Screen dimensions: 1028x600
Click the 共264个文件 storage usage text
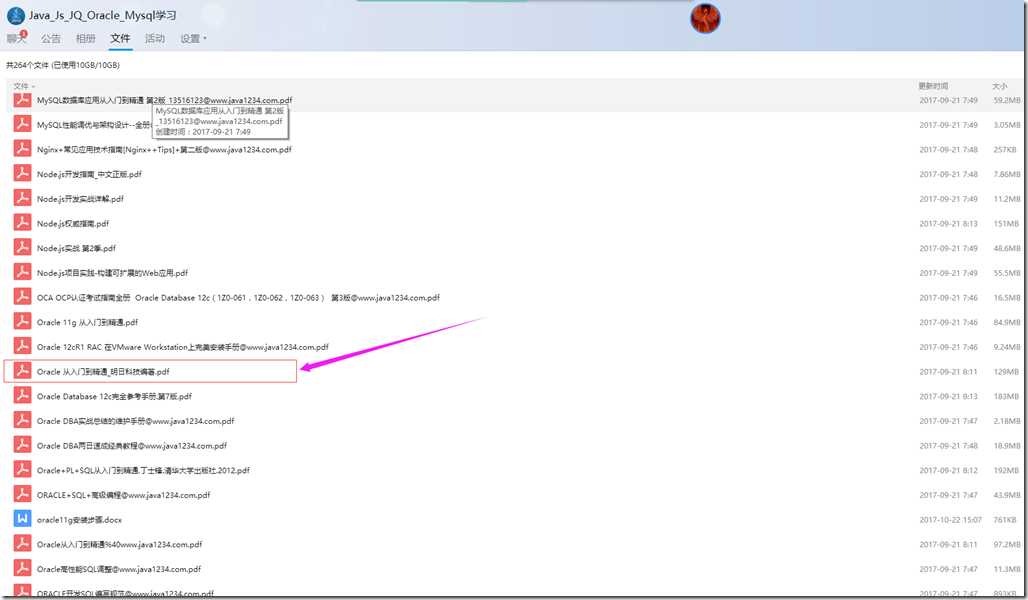point(63,65)
